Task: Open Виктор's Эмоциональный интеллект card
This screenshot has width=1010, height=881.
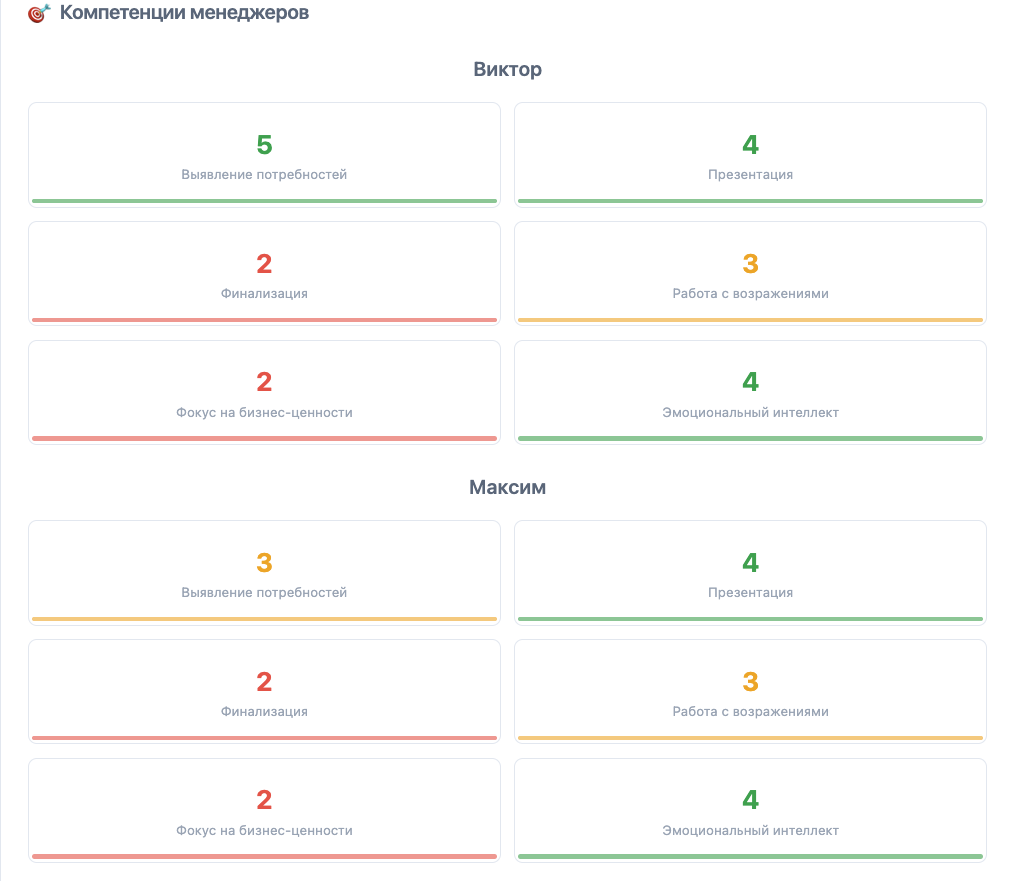Action: pos(750,392)
